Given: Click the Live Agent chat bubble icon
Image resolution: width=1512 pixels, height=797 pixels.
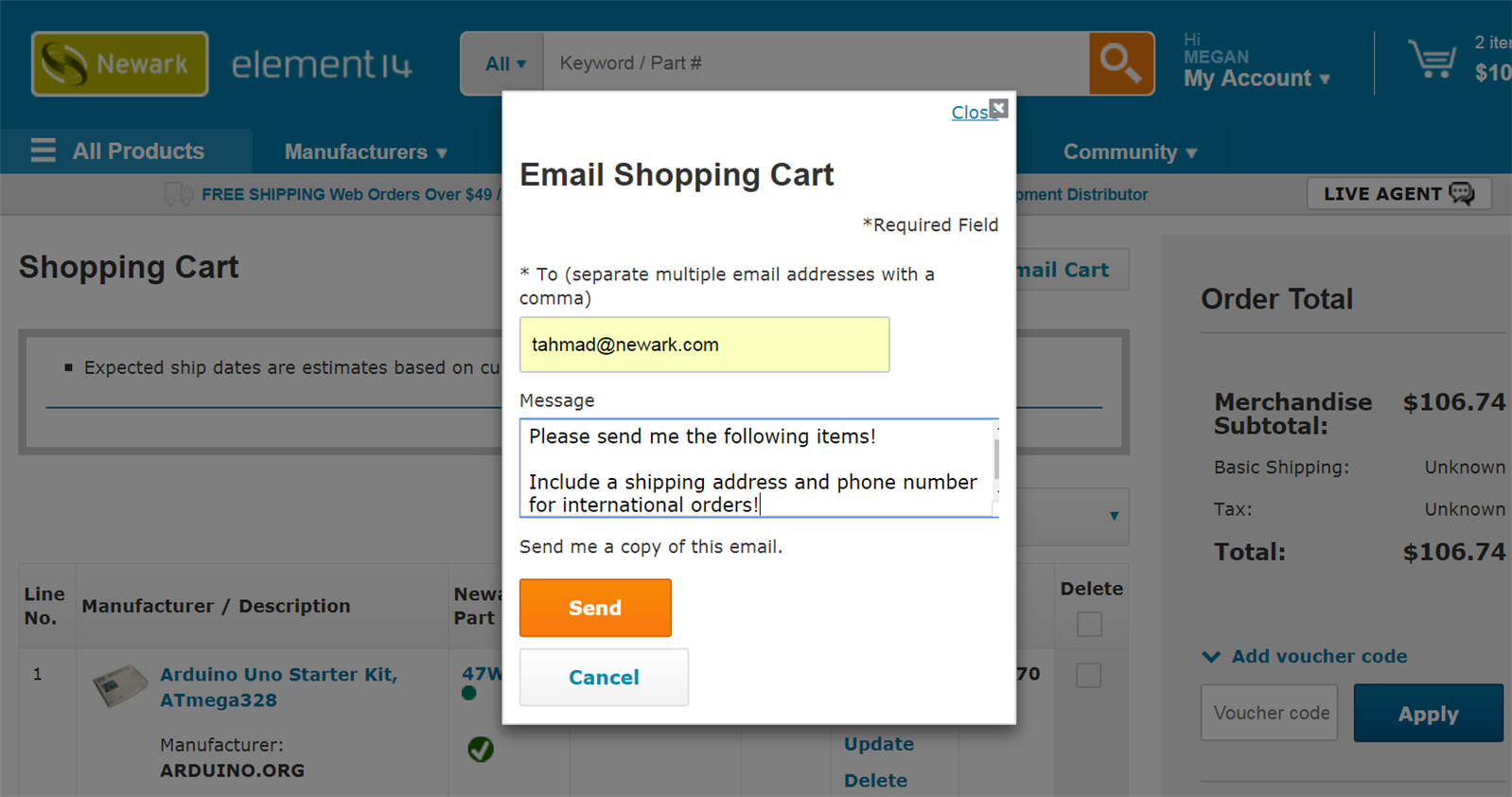Looking at the screenshot, I should tap(1462, 193).
